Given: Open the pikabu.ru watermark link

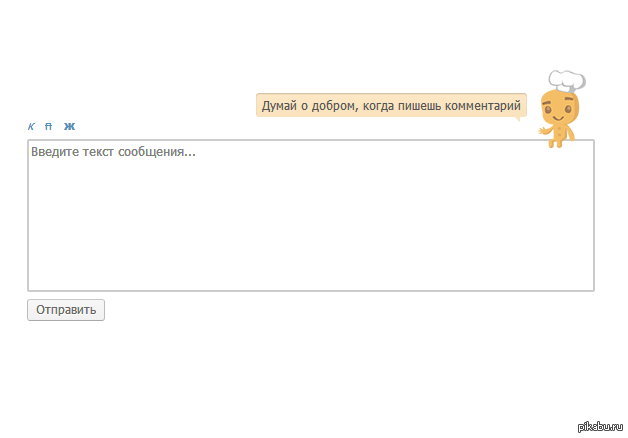Looking at the screenshot, I should 600,427.
